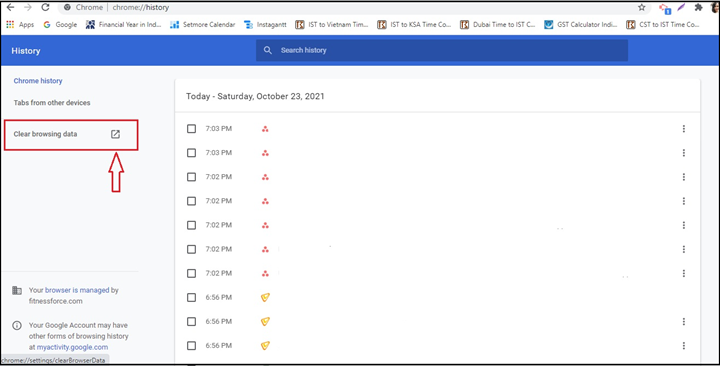This screenshot has width=720, height=366.
Task: Tick the checkbox of the last 6:56 PM entry
Action: 191,346
